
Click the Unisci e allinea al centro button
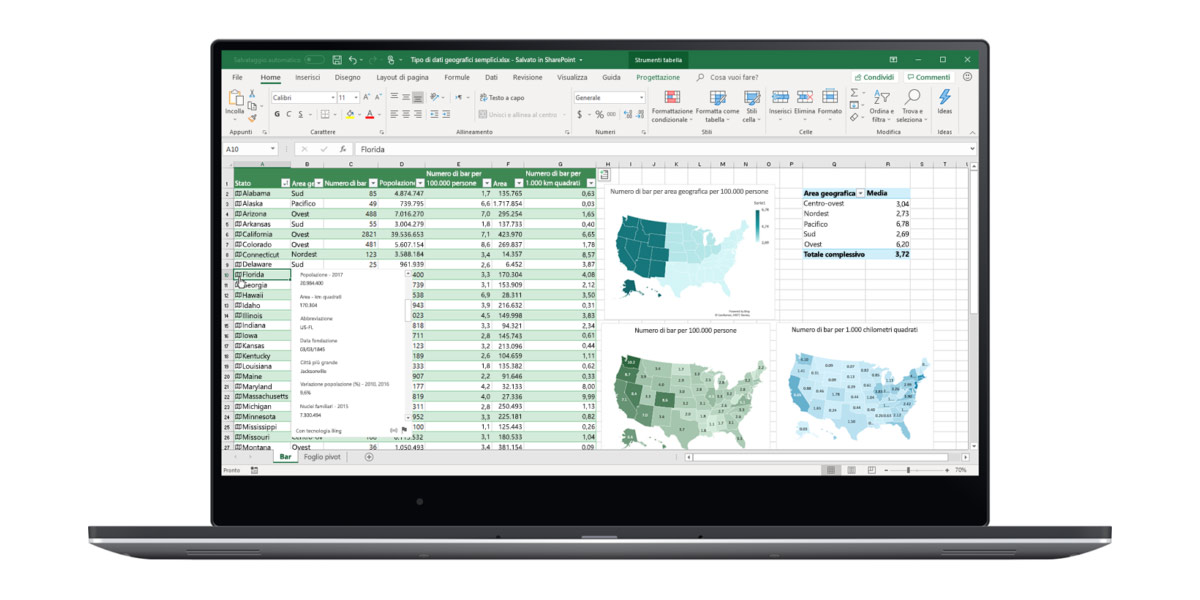click(518, 114)
